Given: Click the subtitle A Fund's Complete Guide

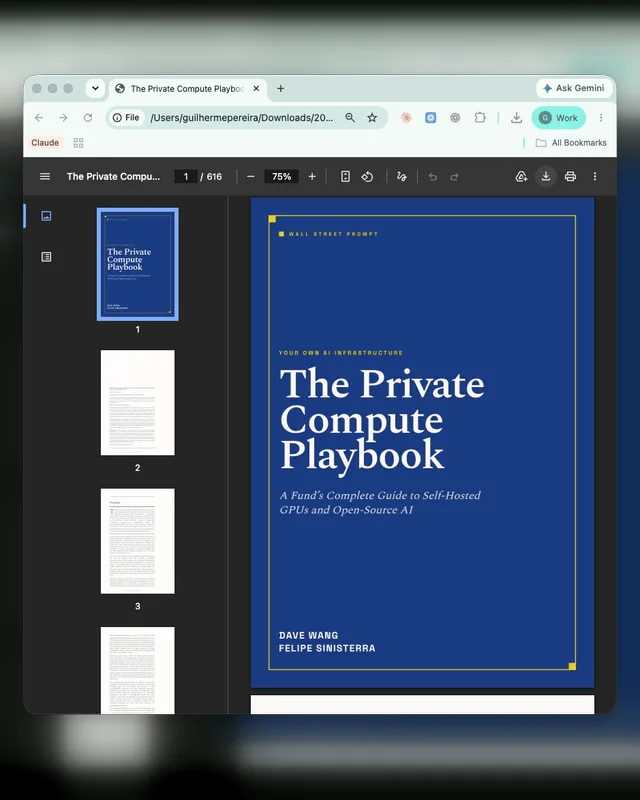Looking at the screenshot, I should point(380,503).
